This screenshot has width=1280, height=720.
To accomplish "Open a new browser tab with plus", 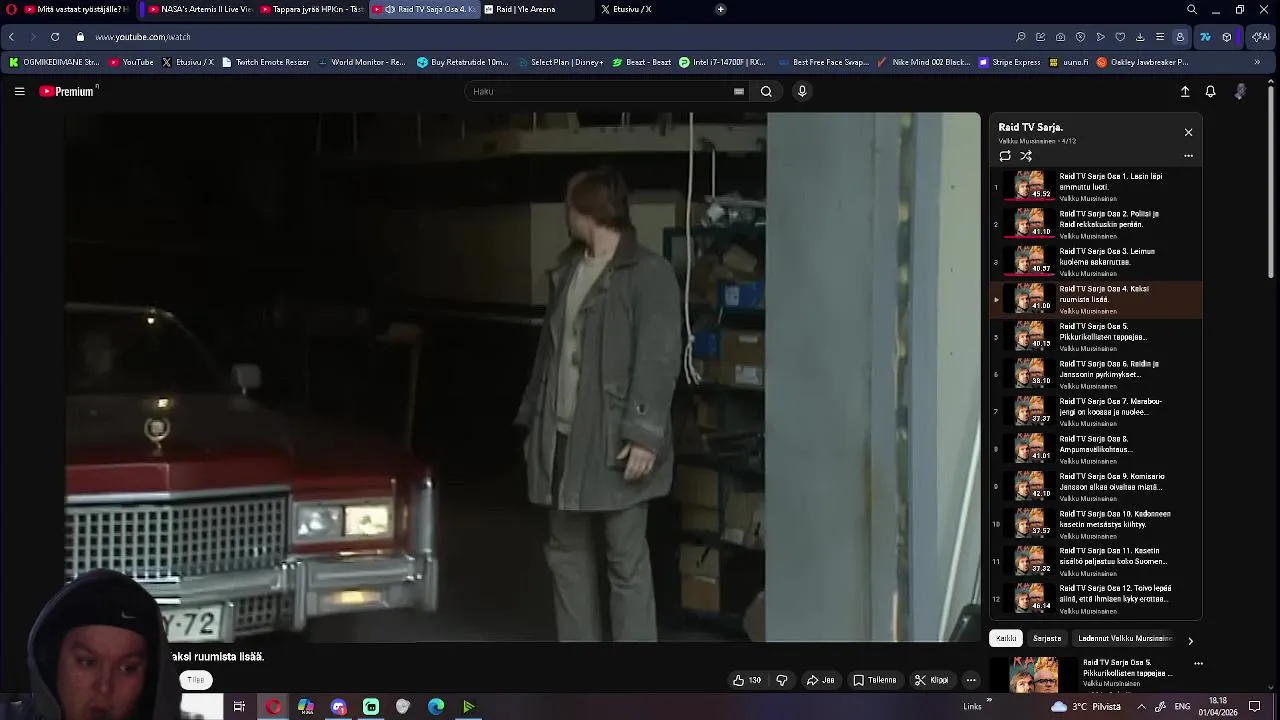I will 720,9.
